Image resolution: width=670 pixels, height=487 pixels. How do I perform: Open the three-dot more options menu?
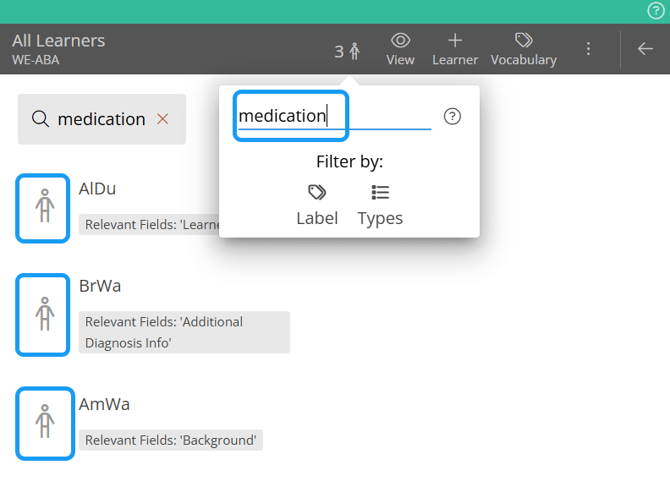(588, 49)
